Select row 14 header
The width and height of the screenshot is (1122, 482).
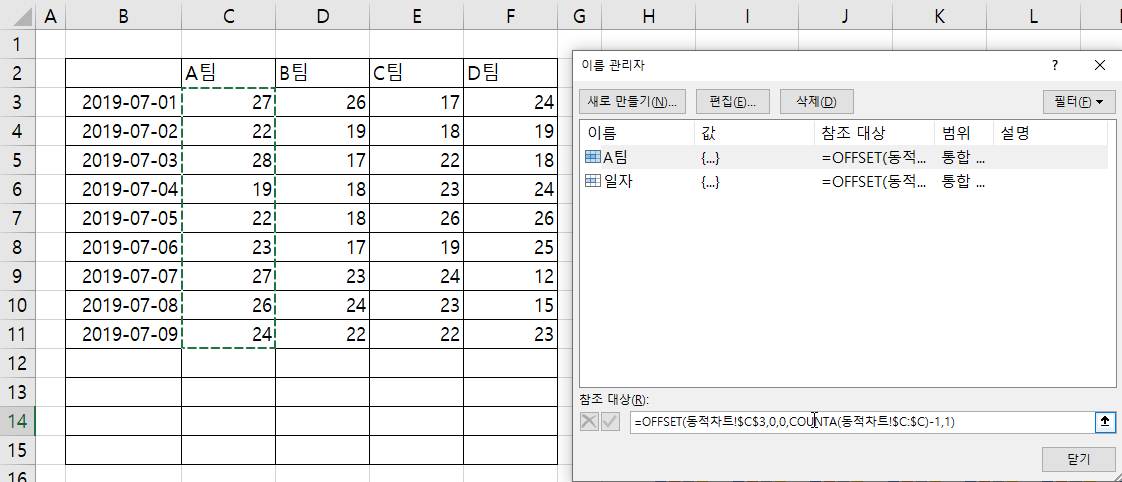[17, 421]
